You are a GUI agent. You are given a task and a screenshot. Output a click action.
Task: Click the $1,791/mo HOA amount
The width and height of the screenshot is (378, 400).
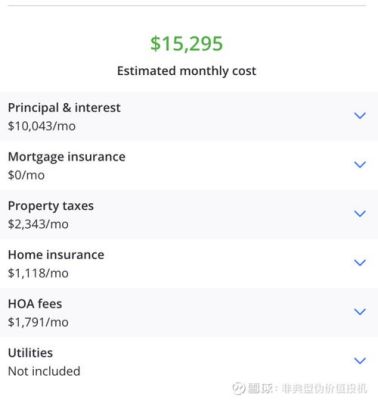click(x=38, y=322)
